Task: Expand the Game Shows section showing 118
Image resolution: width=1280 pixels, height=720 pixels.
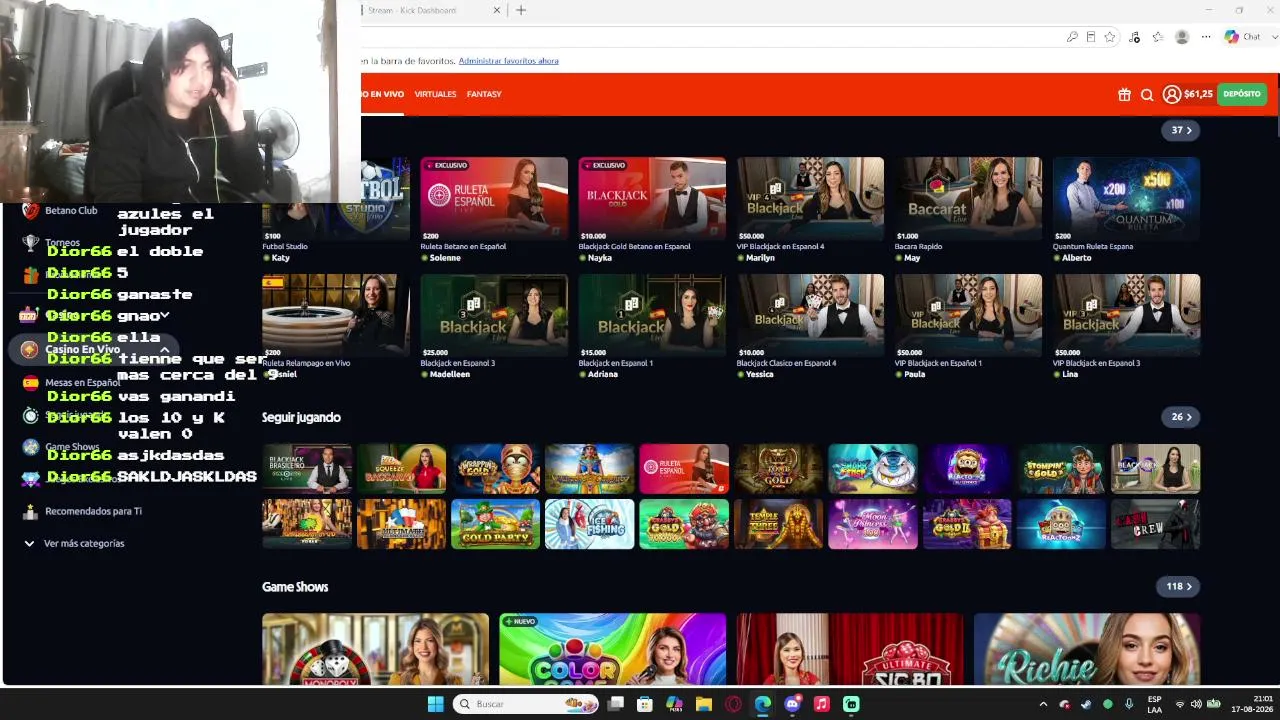Action: [x=1178, y=586]
